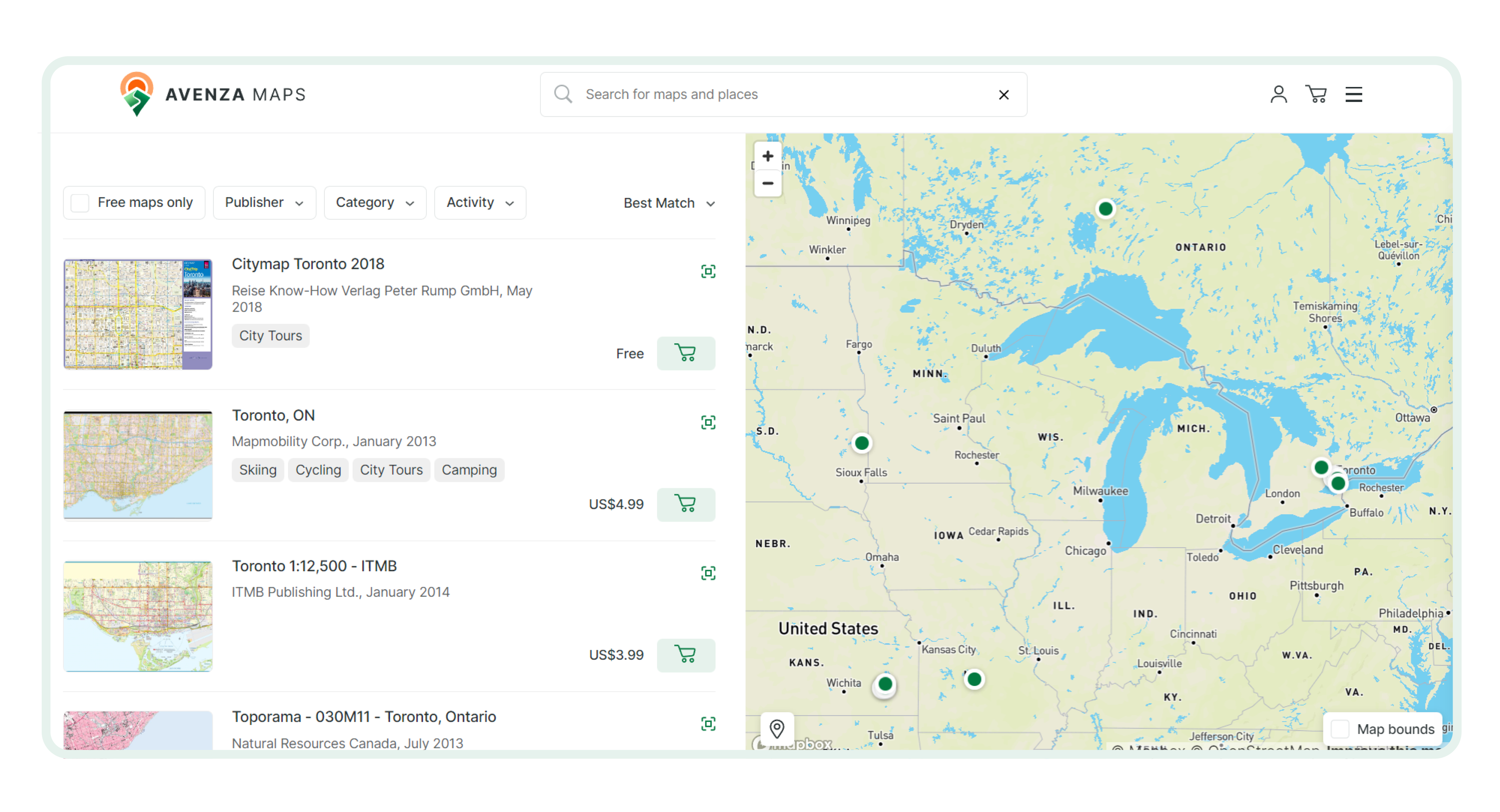Click the US$3.99 price text

point(616,655)
